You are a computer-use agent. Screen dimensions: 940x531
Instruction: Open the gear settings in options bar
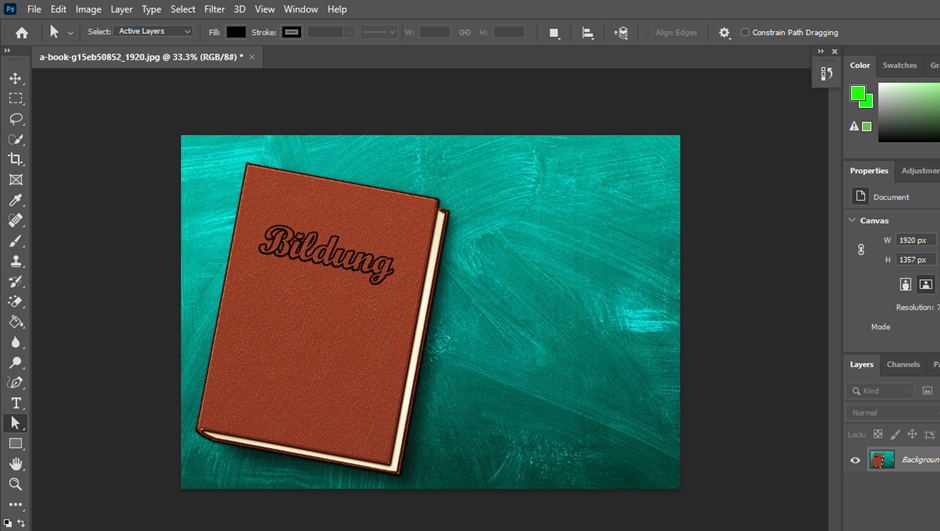tap(724, 33)
